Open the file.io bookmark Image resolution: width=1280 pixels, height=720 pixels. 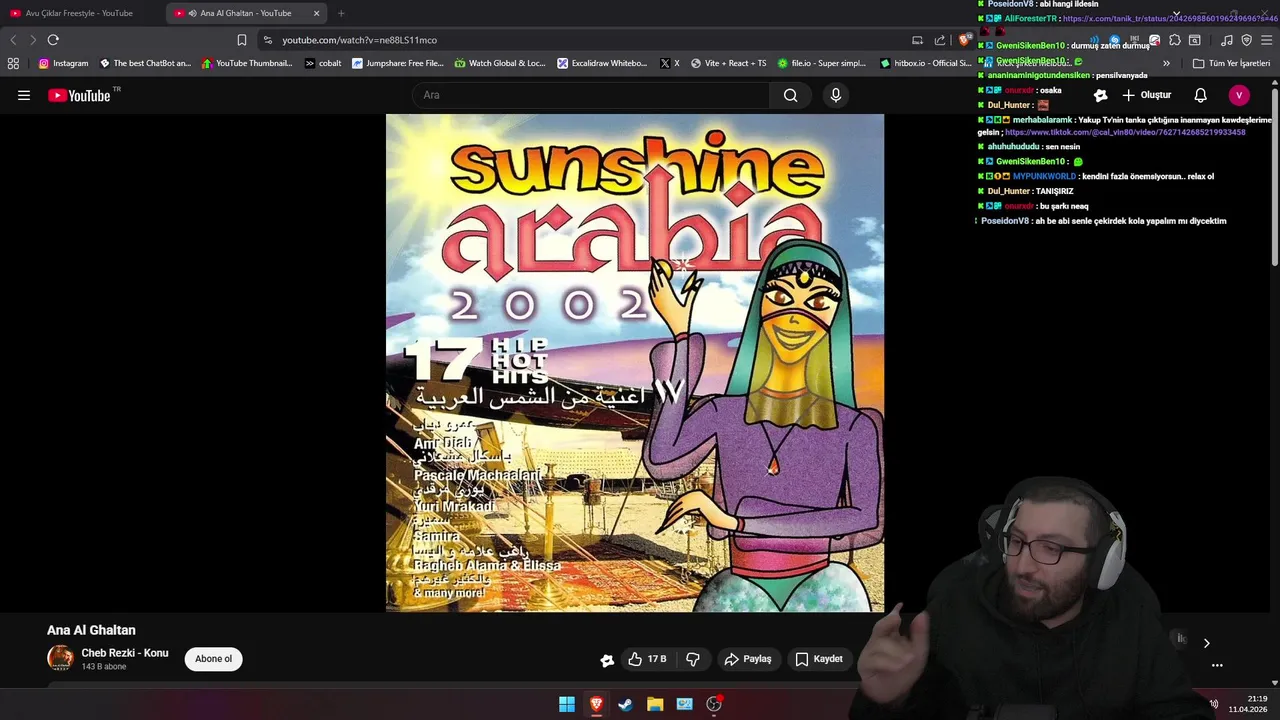821,63
